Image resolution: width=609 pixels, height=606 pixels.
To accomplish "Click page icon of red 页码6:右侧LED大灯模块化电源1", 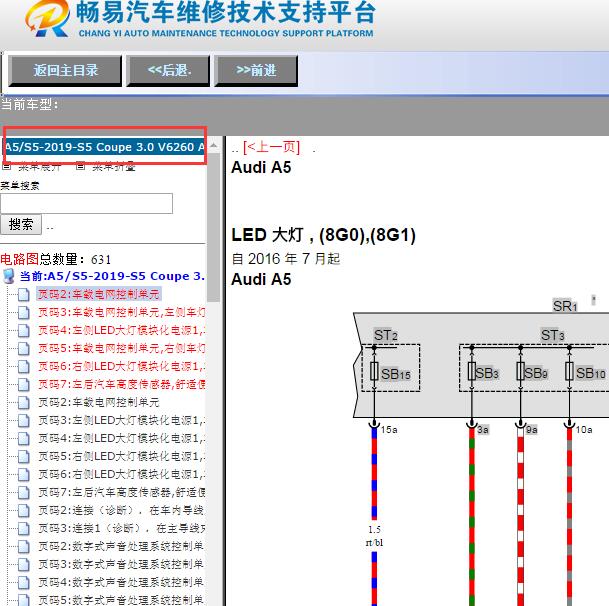I will (24, 366).
